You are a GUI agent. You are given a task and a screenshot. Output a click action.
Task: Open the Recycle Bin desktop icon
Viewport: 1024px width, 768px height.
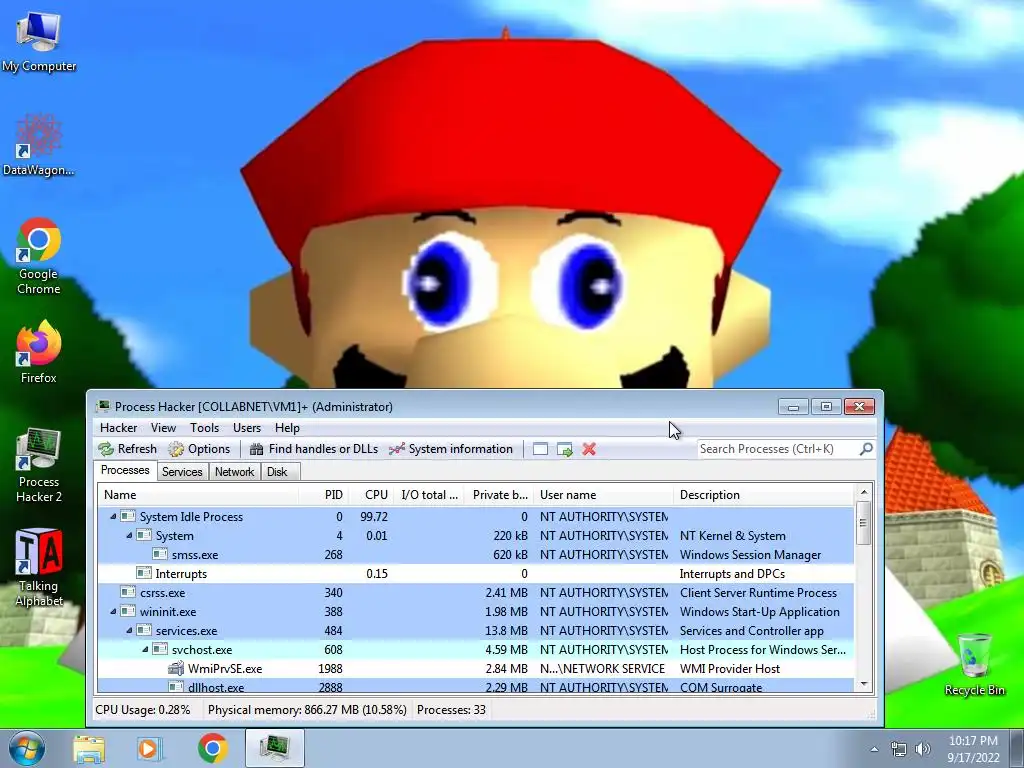tap(974, 664)
